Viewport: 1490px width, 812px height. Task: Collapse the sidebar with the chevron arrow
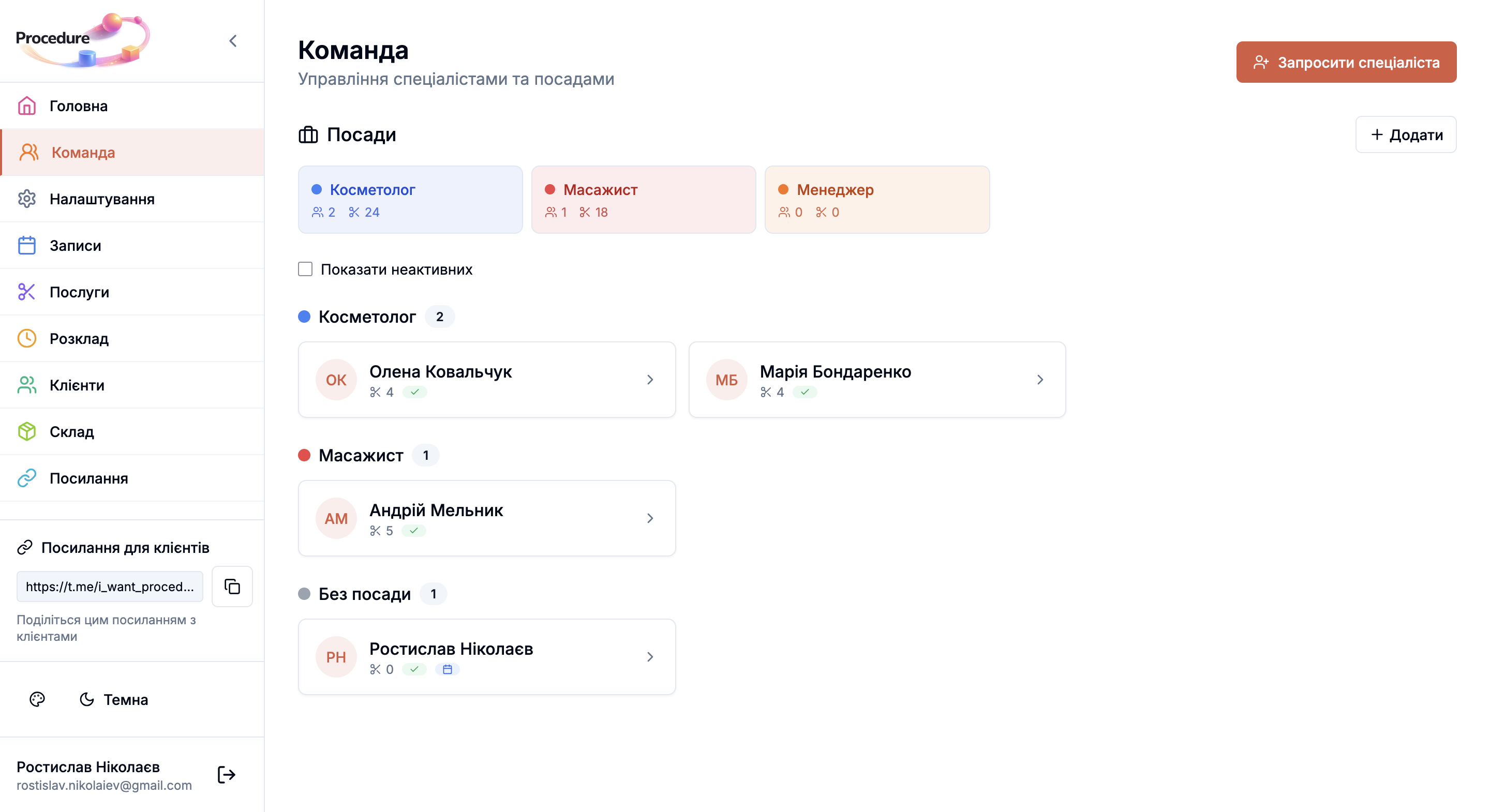[233, 40]
